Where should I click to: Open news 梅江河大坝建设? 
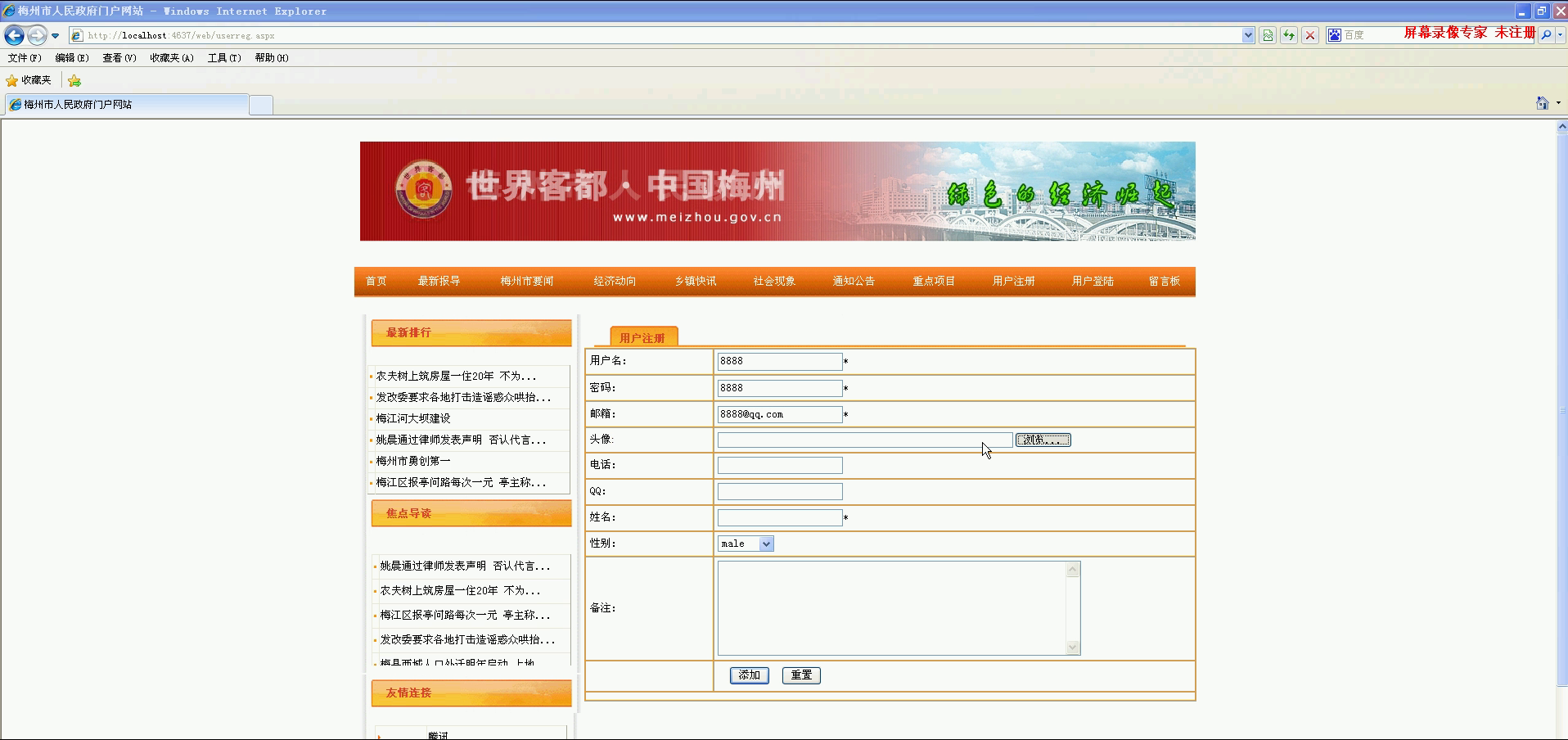tap(413, 419)
